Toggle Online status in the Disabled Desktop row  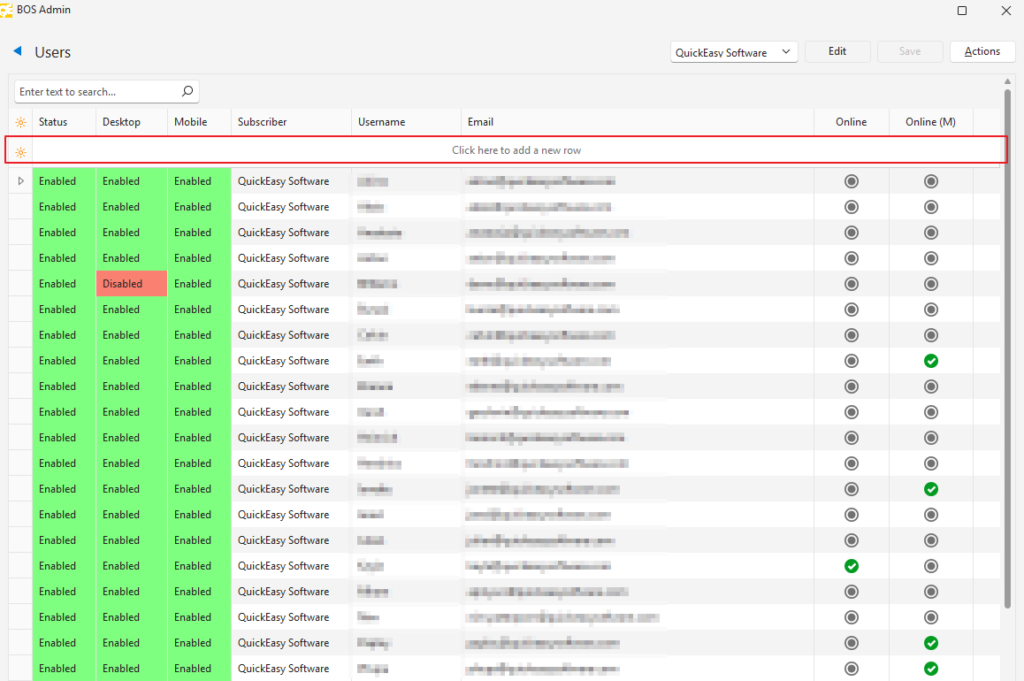(851, 284)
